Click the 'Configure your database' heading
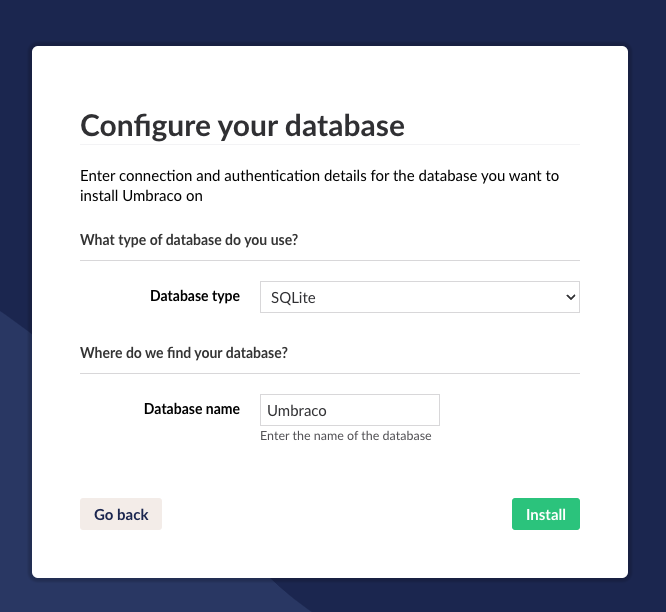The width and height of the screenshot is (666, 612). [x=242, y=125]
